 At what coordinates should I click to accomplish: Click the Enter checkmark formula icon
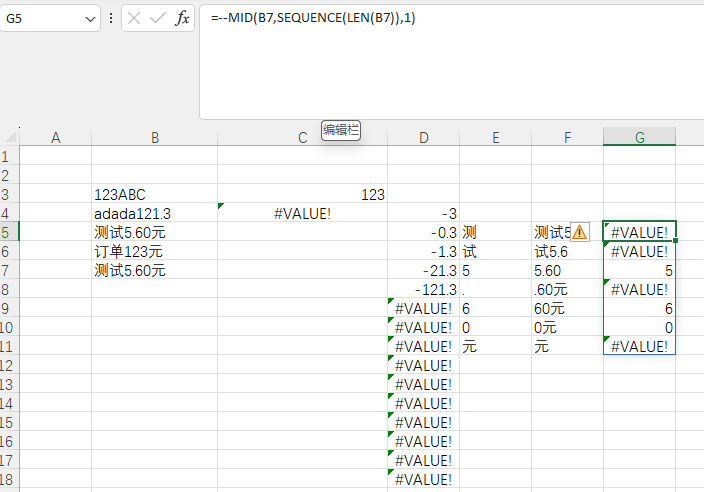click(158, 18)
